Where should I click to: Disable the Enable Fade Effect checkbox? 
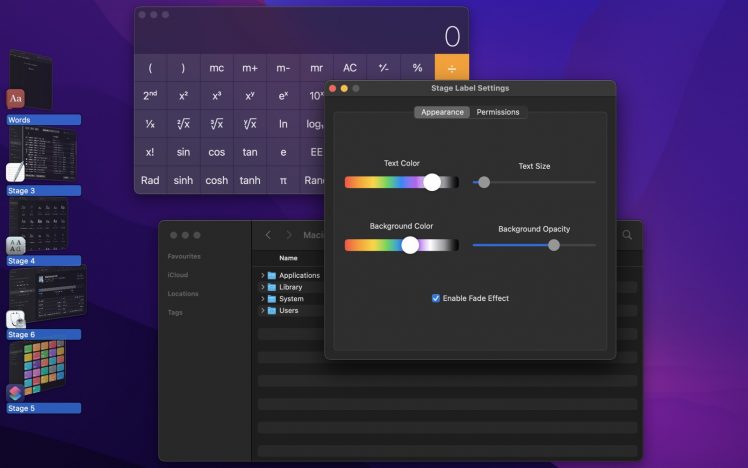435,298
